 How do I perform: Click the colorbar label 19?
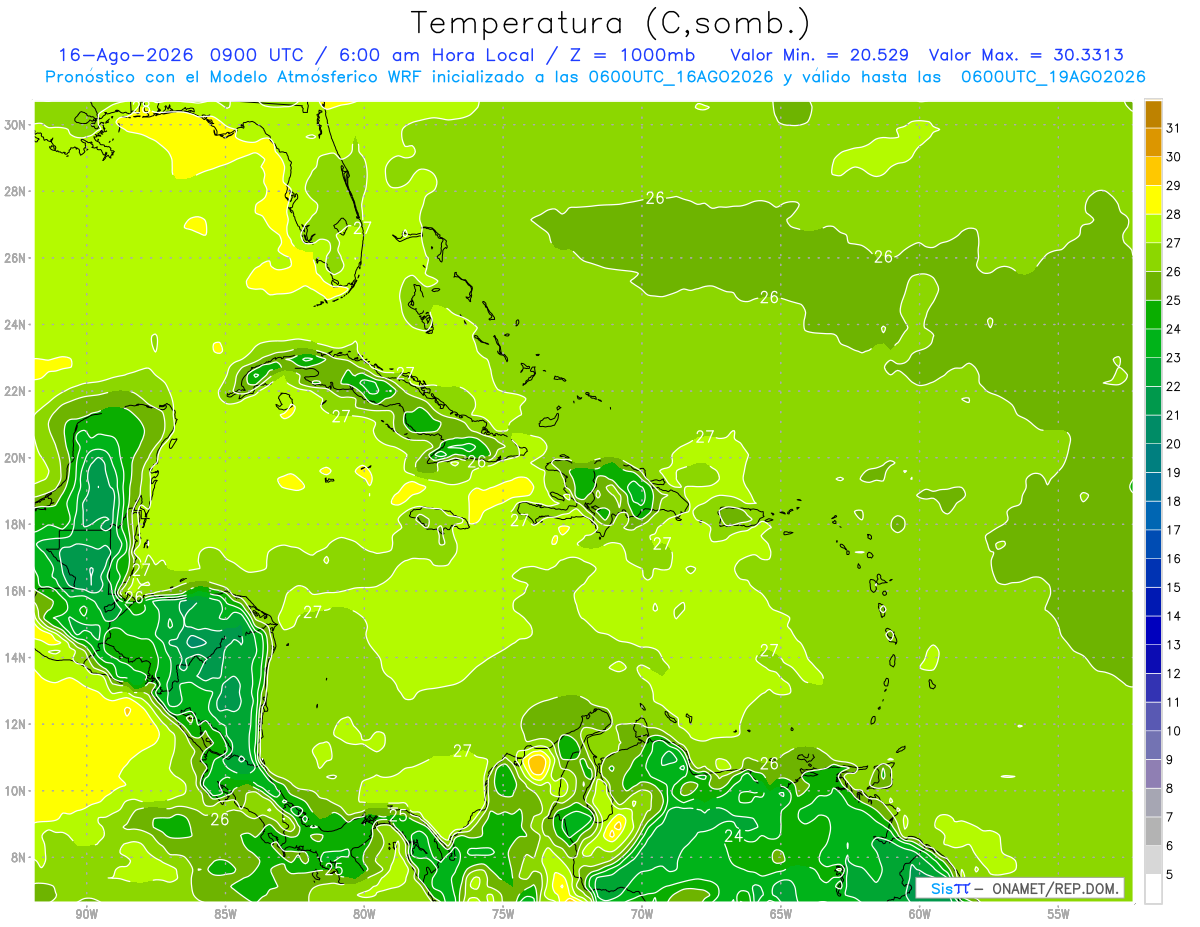tap(1173, 473)
